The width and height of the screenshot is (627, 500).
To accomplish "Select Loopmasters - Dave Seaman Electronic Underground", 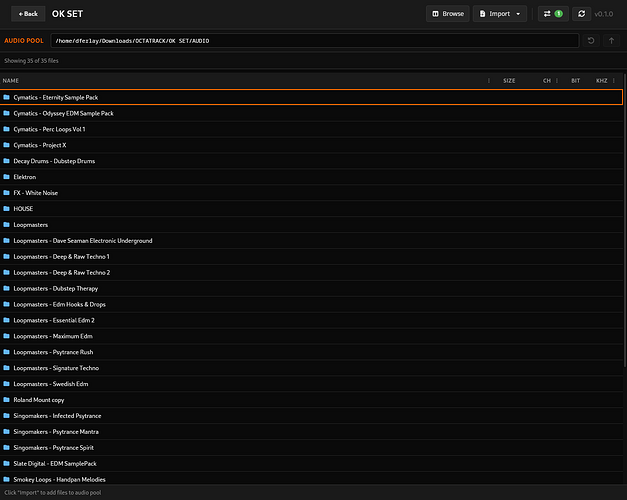I will point(311,241).
